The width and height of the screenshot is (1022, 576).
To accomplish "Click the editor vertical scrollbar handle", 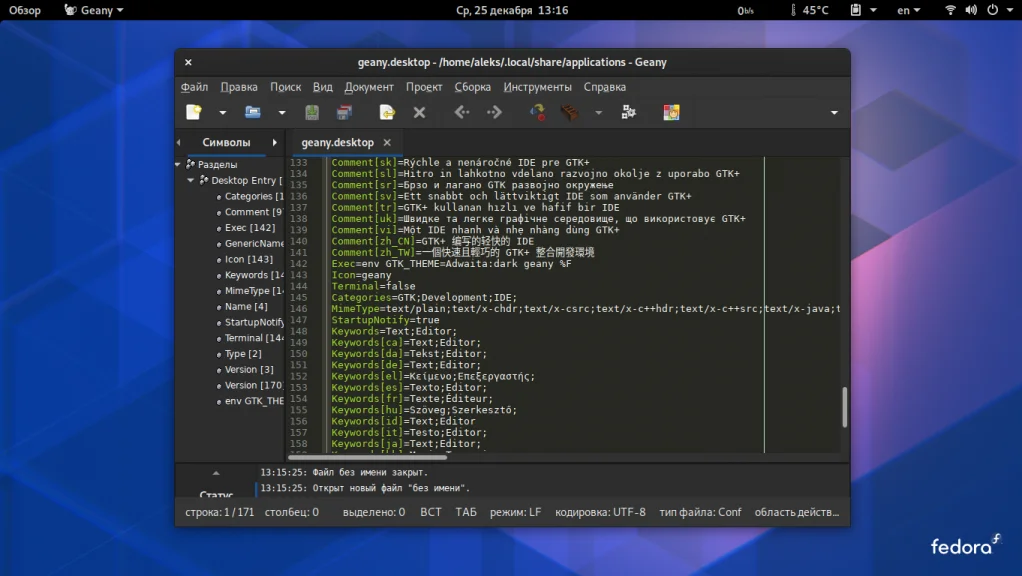I will point(845,406).
